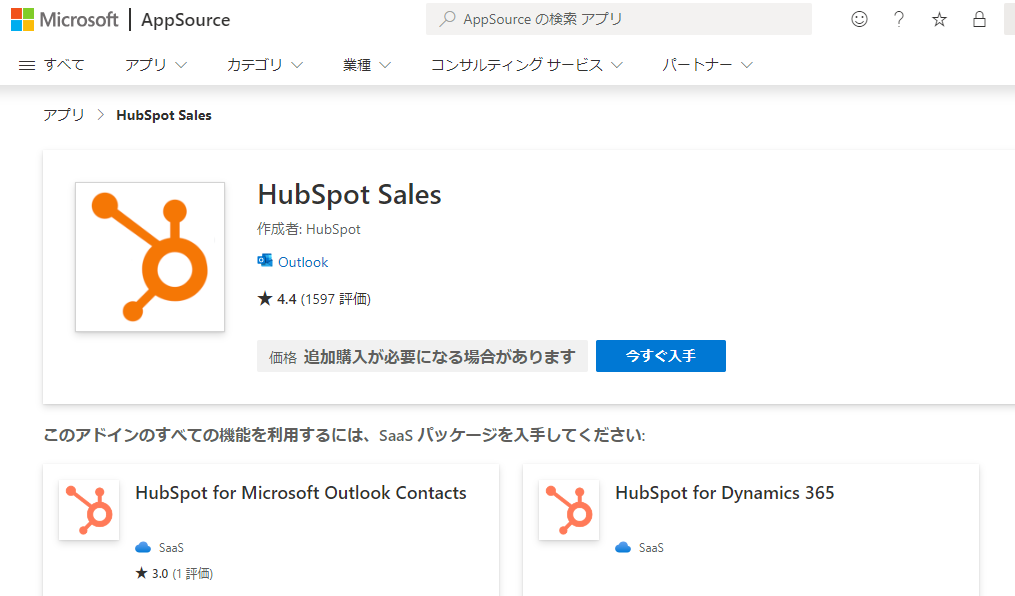Screen dimensions: 1015x596
Task: Click the SaaS cloud icon on Dynamics 365 card
Action: click(623, 547)
